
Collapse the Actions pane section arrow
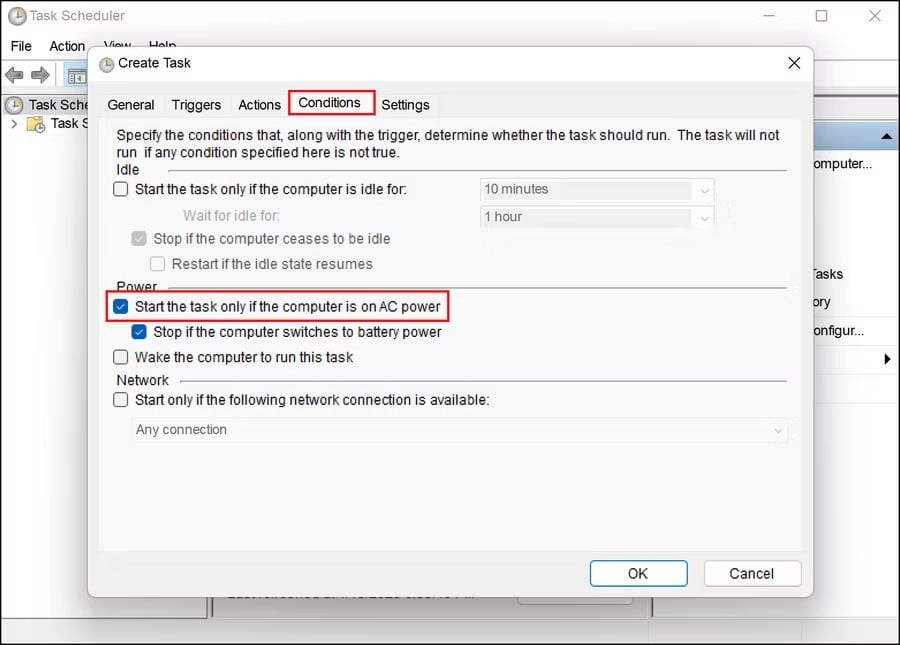point(886,137)
